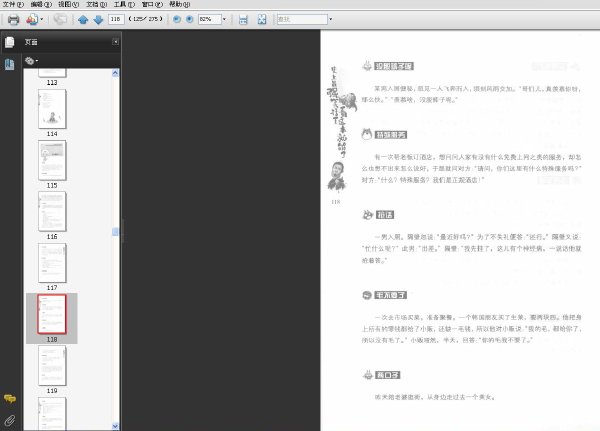Click the grayed-out comment bubble toolbar icon
Image resolution: width=600 pixels, height=431 pixels.
60,19
